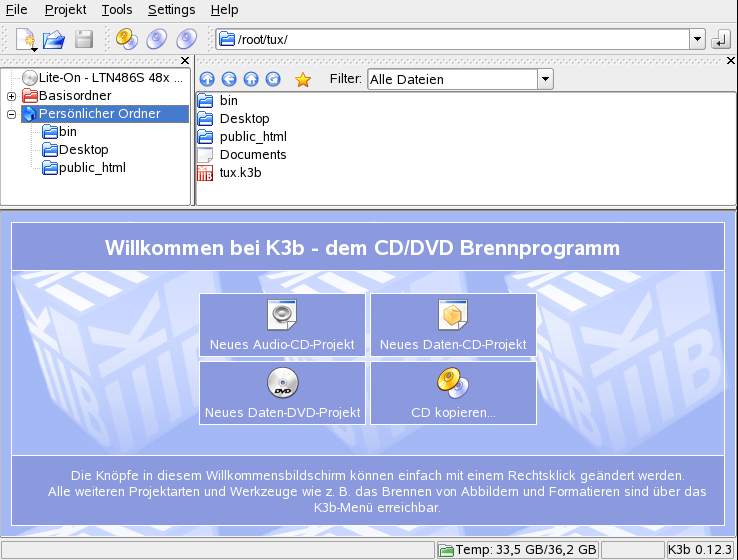The width and height of the screenshot is (738, 560).
Task: Click the K3b 0.12.3 version label
Action: (700, 550)
